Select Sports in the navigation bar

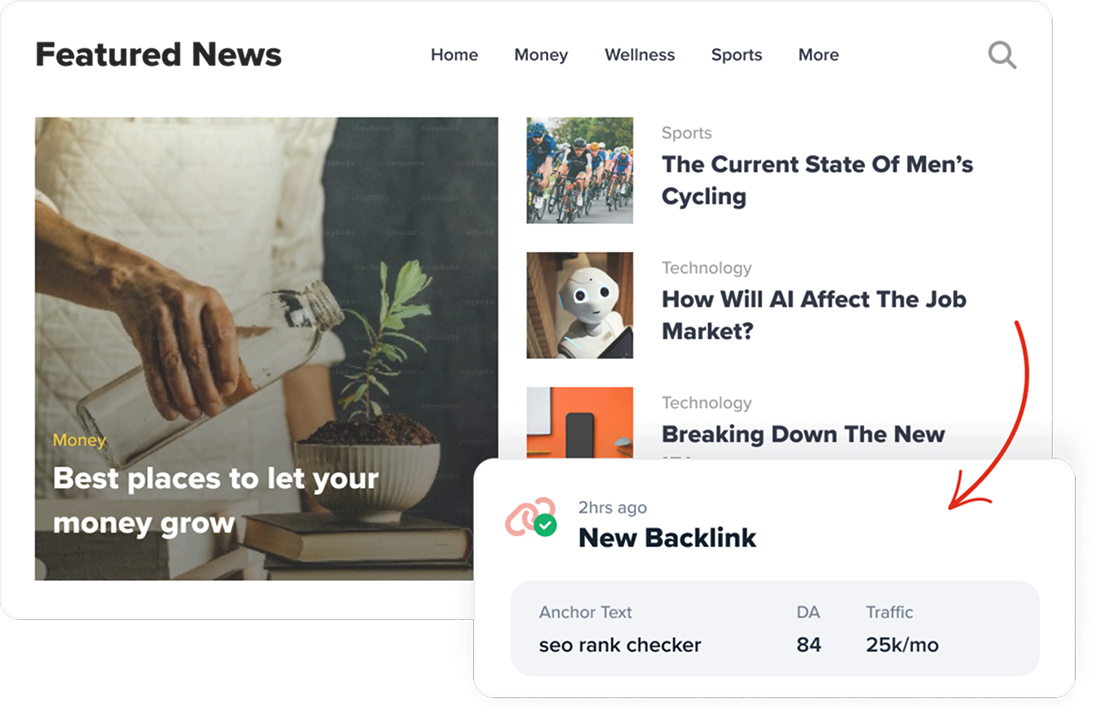point(737,55)
